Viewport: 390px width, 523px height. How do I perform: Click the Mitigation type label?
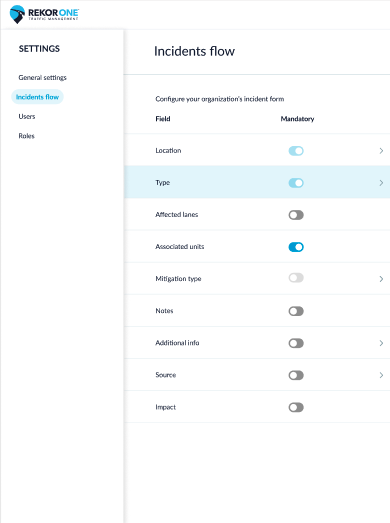(178, 279)
